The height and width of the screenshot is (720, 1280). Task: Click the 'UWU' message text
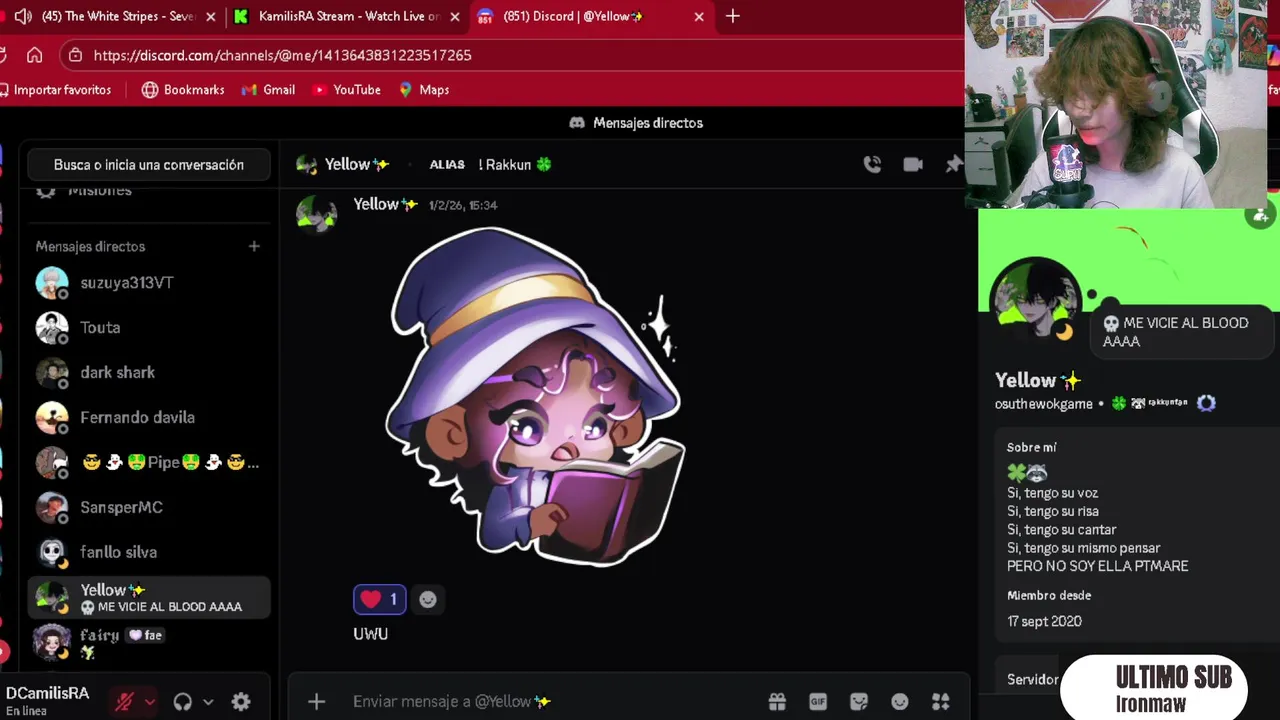tap(370, 634)
